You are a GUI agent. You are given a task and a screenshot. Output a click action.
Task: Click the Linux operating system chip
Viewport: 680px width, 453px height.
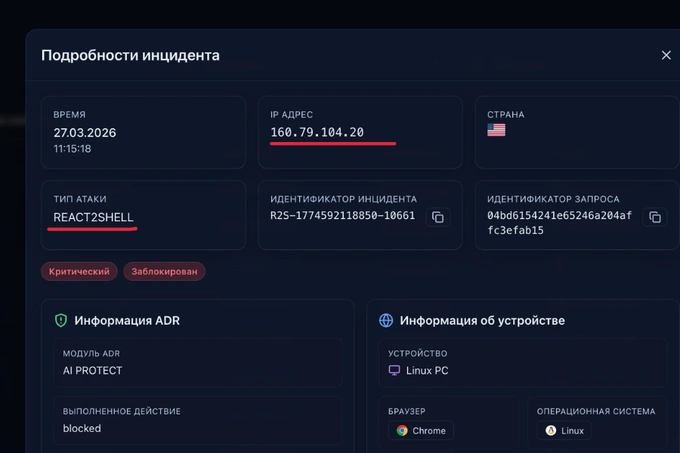pos(564,430)
